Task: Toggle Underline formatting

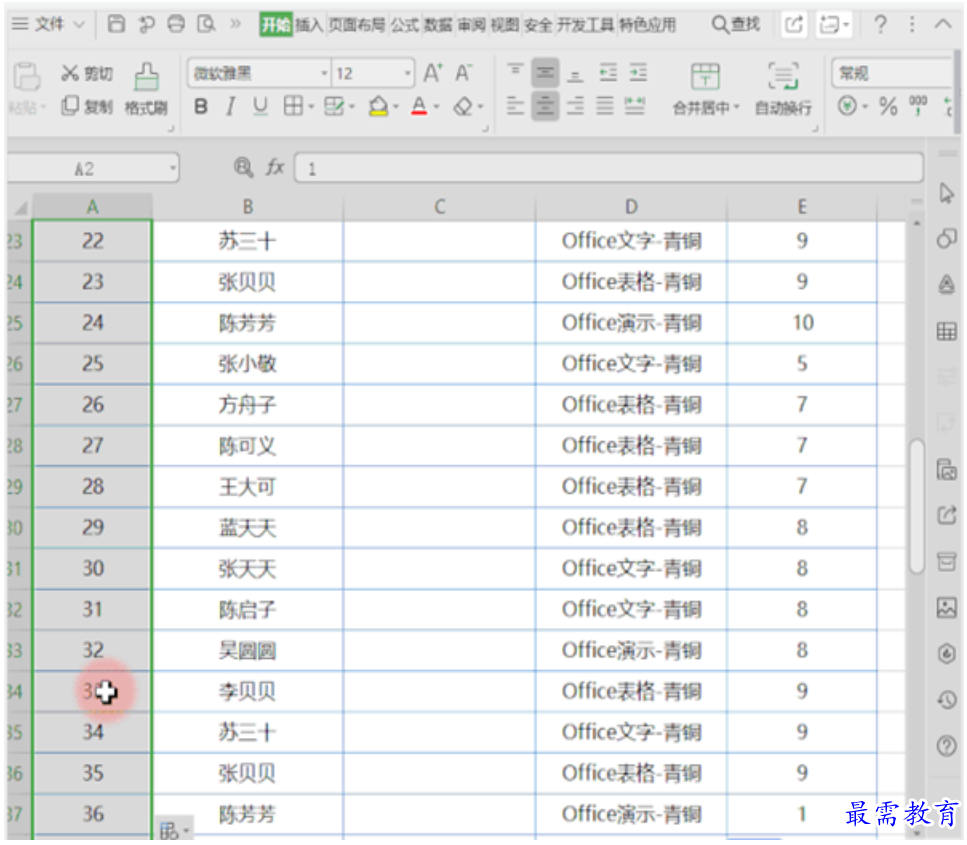Action: tap(260, 107)
